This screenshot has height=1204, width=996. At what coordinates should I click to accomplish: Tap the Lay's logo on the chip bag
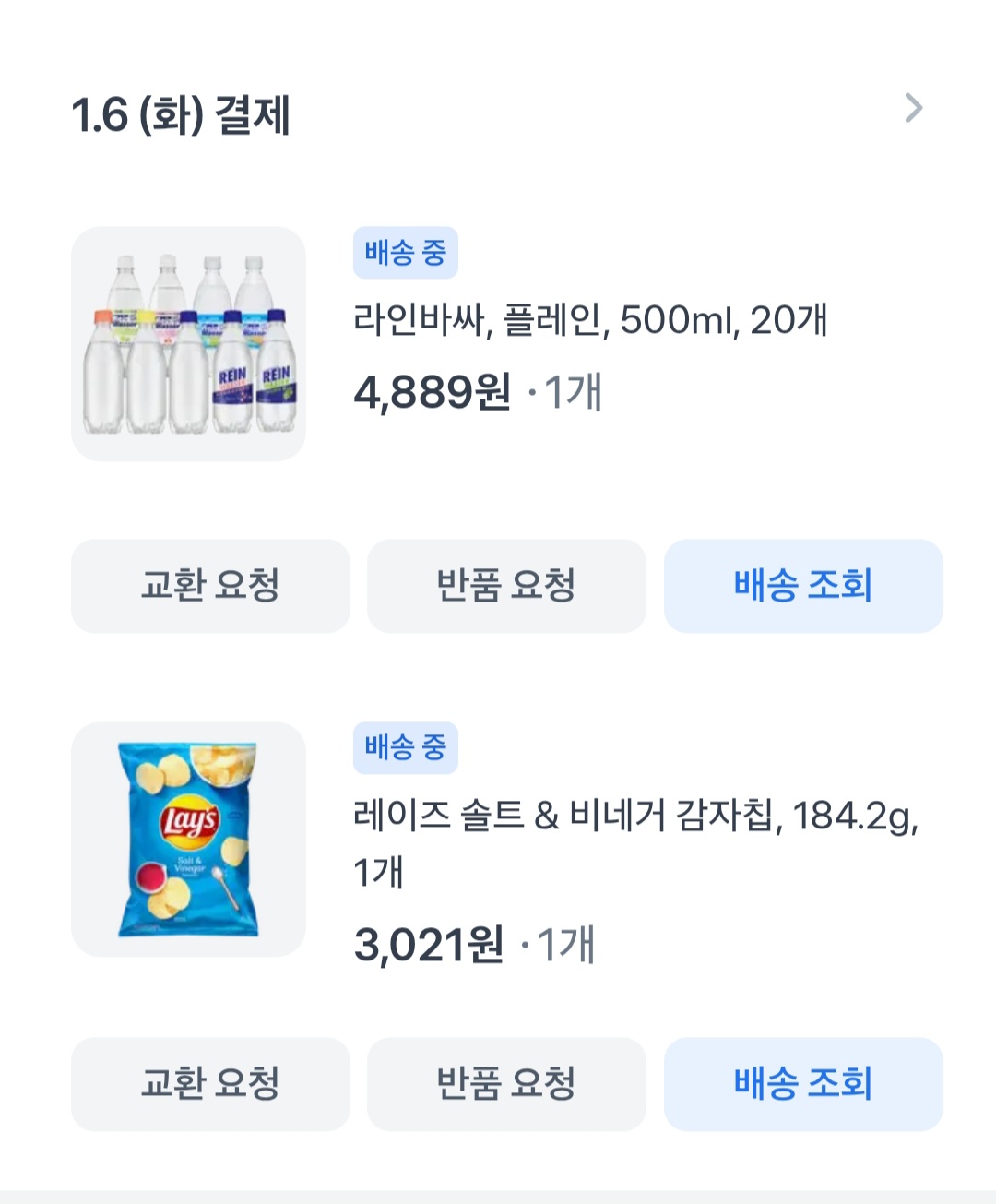(x=190, y=820)
